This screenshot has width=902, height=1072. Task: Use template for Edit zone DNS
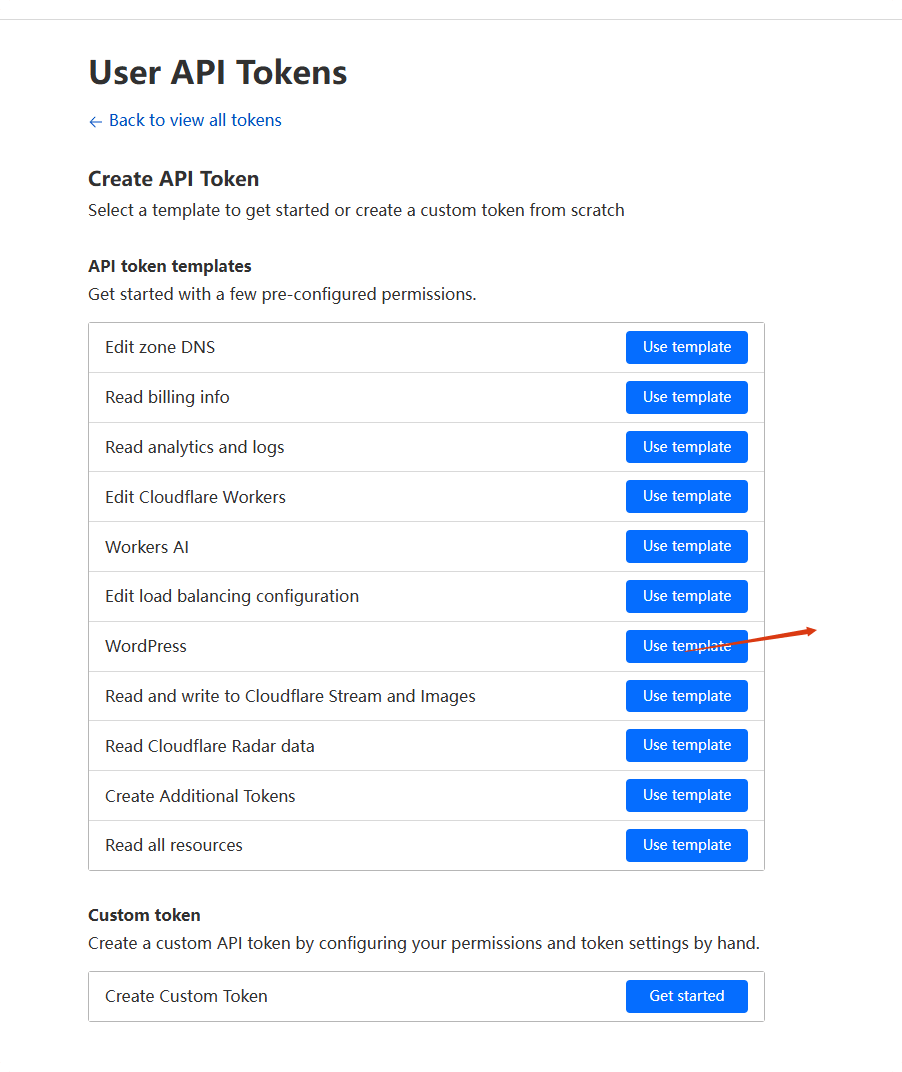[687, 347]
